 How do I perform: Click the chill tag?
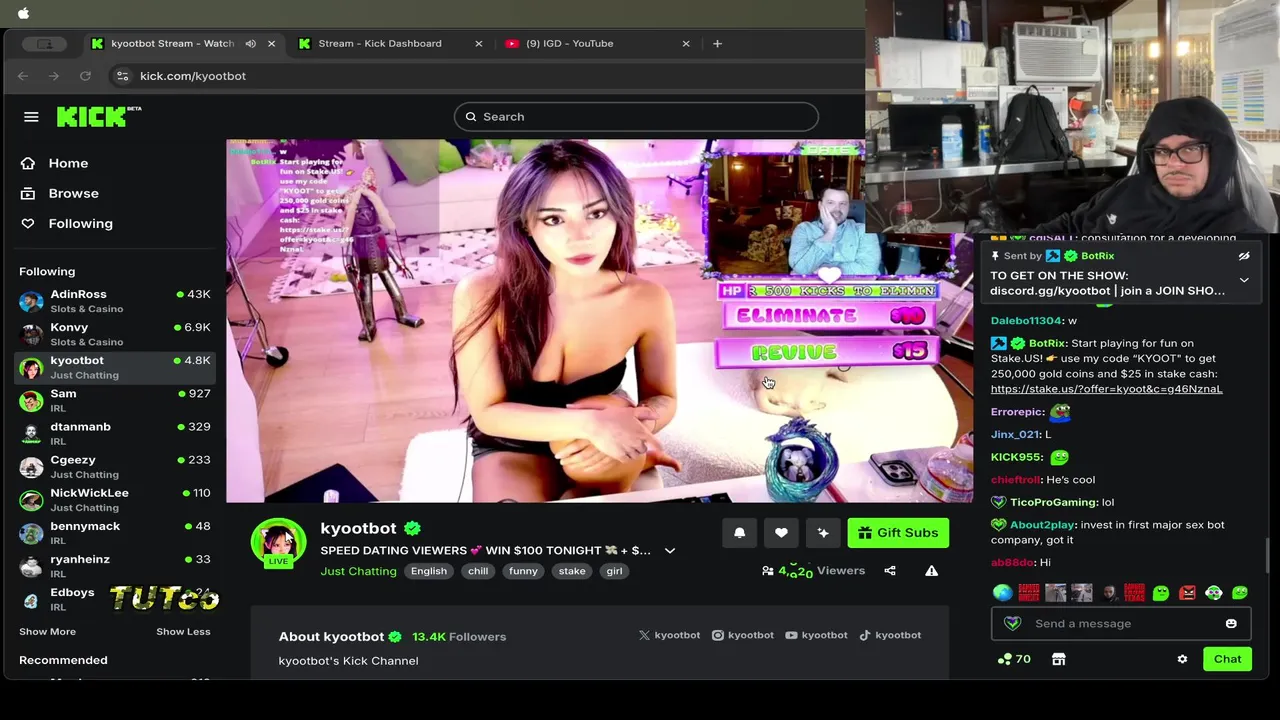pos(478,571)
